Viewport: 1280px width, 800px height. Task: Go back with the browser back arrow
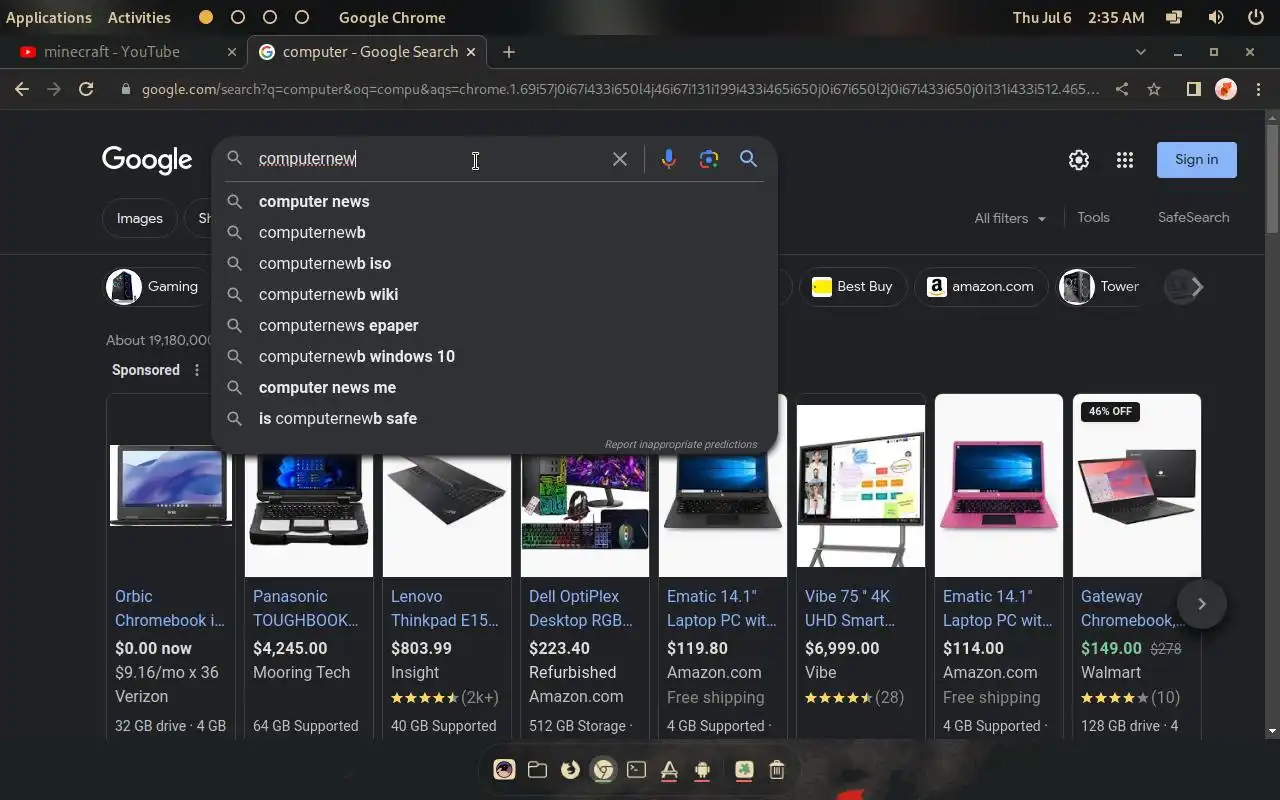(22, 89)
